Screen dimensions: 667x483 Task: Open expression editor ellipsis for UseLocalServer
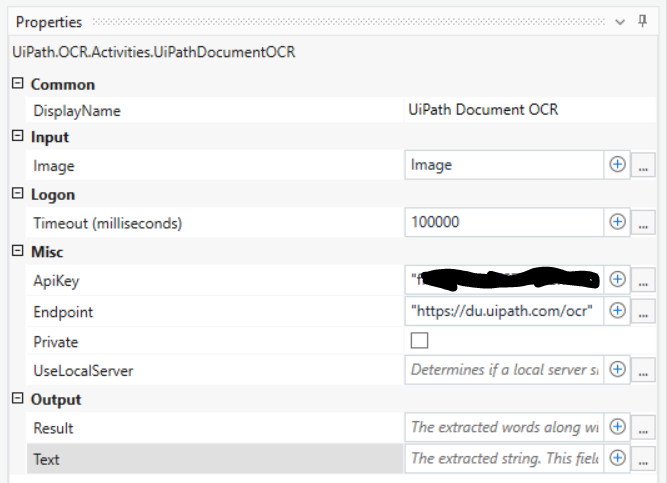tap(643, 371)
